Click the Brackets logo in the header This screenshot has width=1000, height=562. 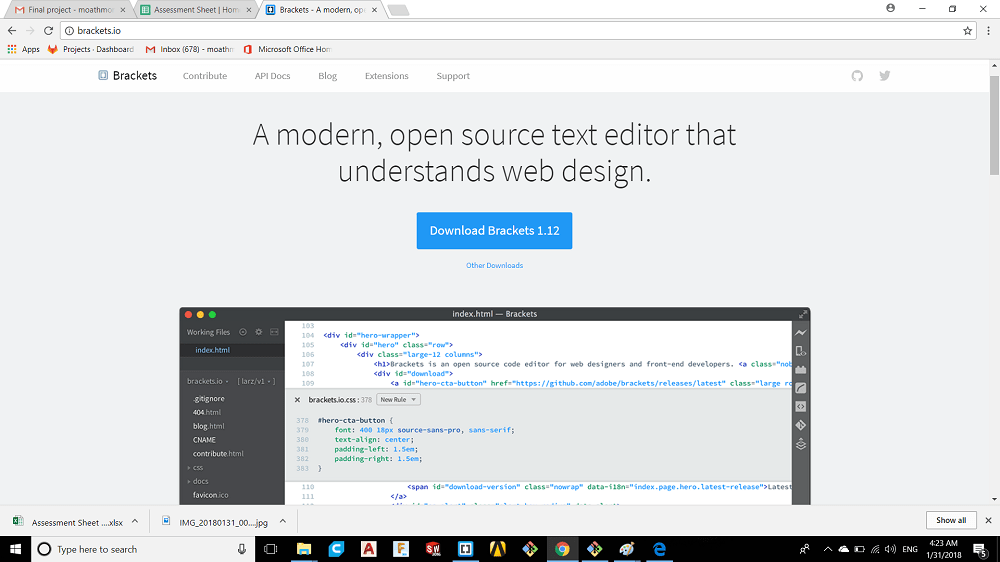point(128,75)
